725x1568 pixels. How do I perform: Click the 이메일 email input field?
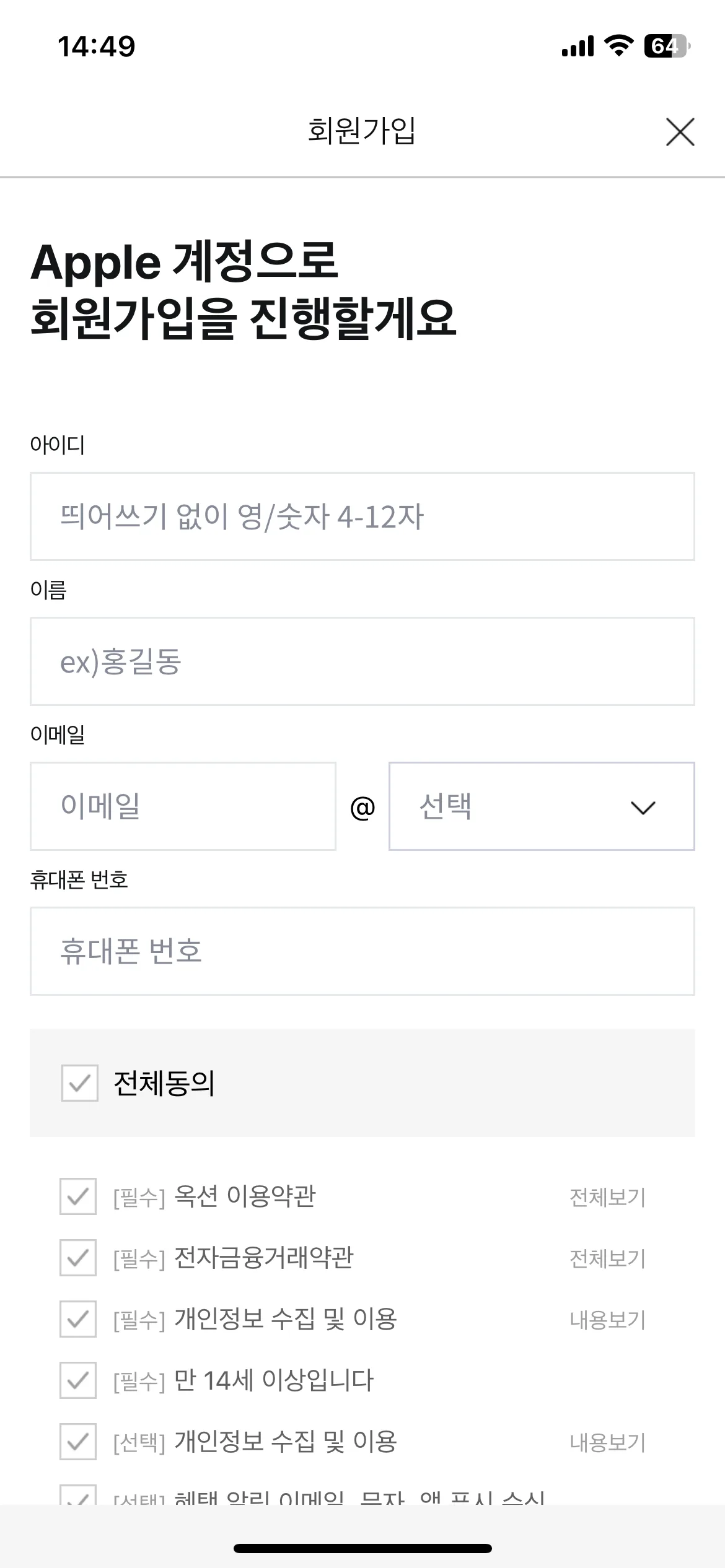coord(183,807)
